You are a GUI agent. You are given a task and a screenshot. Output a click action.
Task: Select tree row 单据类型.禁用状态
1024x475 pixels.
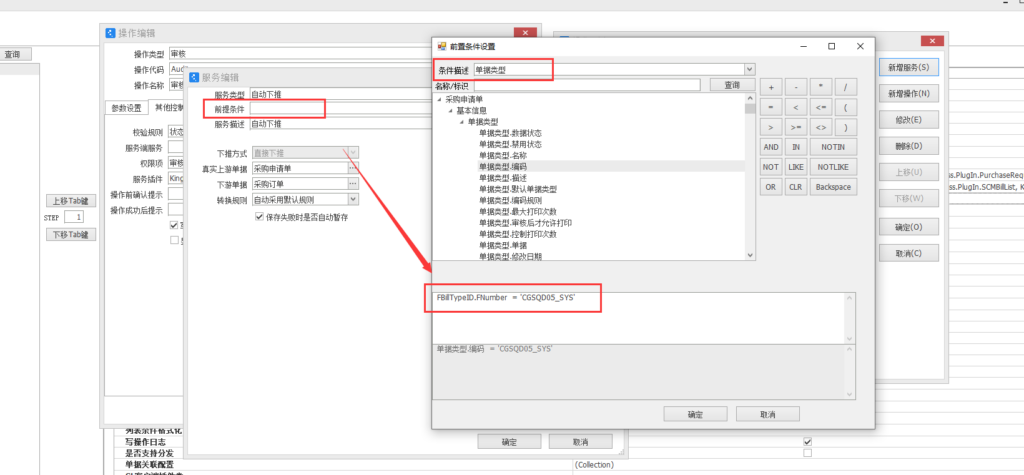pyautogui.click(x=509, y=144)
